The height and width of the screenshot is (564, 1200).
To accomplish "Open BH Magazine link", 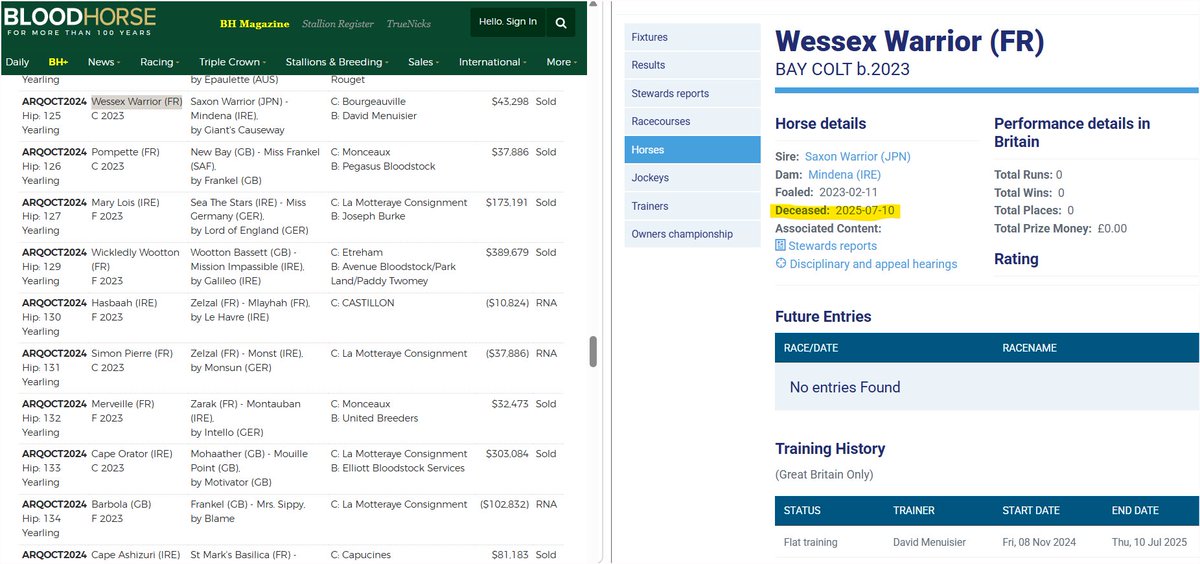I will tap(255, 24).
